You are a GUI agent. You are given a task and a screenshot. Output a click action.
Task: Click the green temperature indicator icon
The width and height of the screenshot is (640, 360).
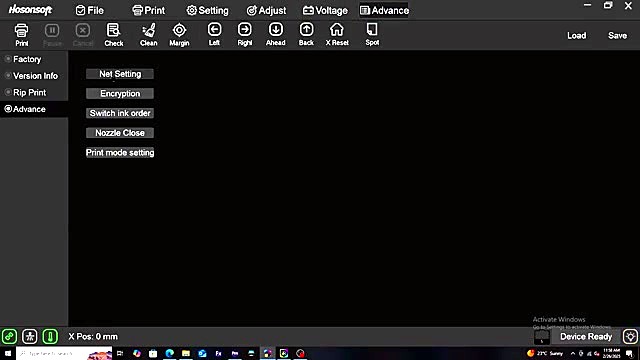tap(50, 337)
